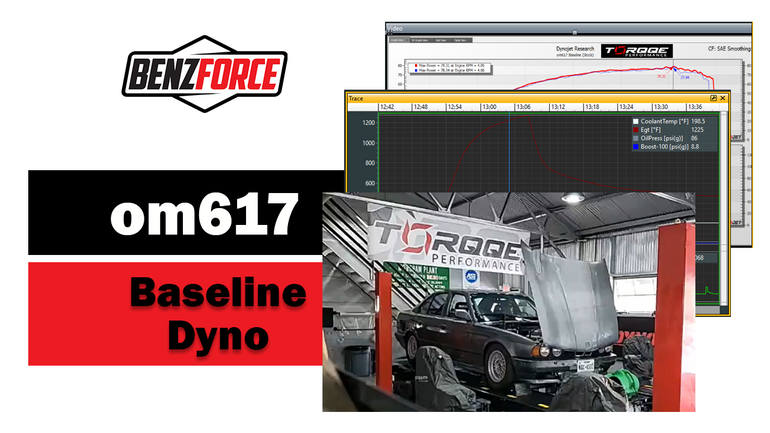Click the blue vertical cursor line in Trace

[x=509, y=152]
